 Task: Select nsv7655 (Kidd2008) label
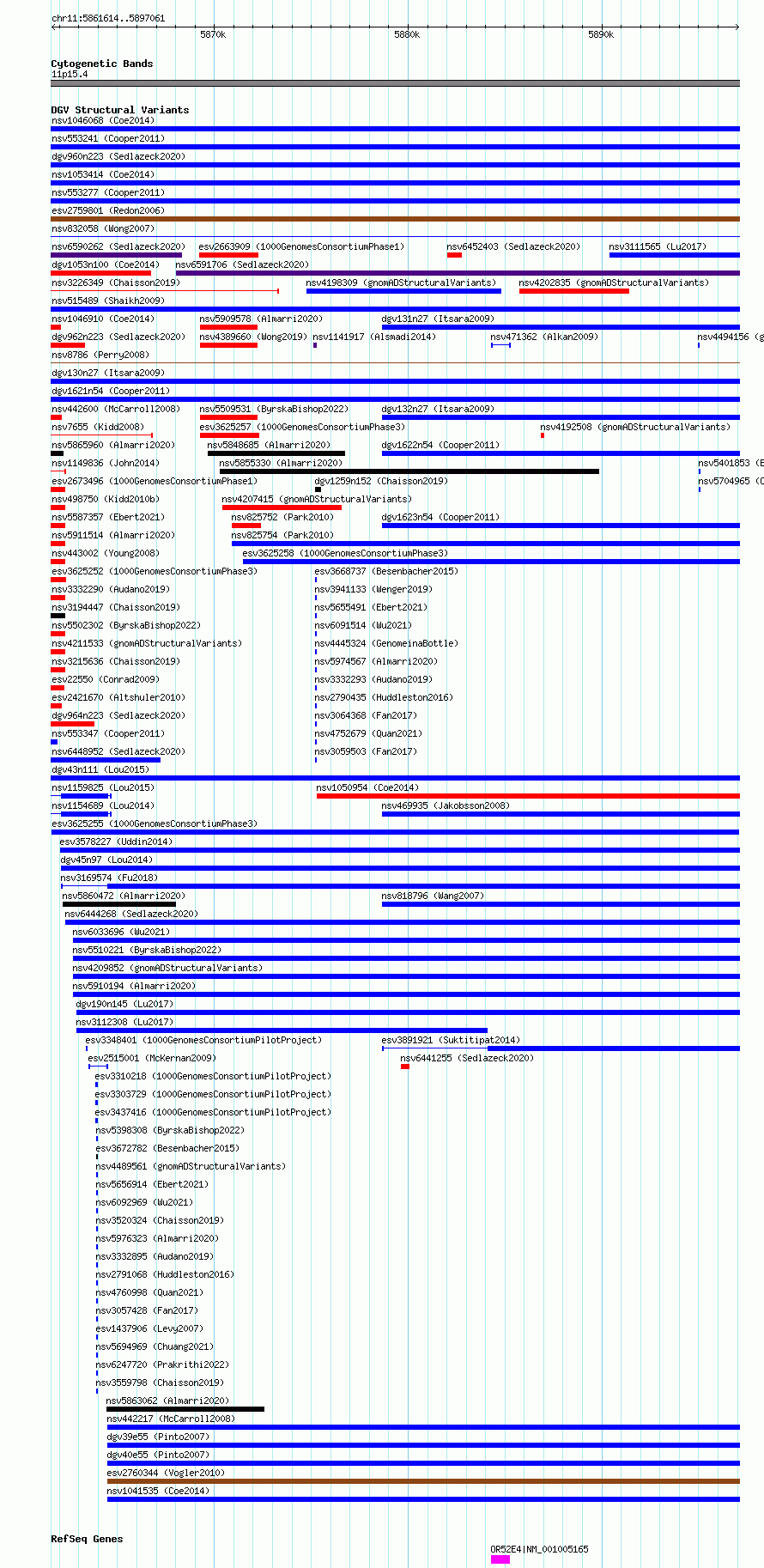[x=98, y=427]
